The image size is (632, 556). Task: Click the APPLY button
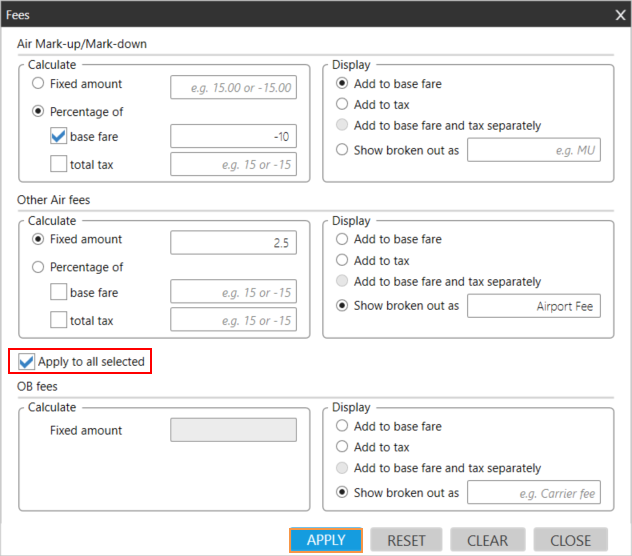point(326,540)
